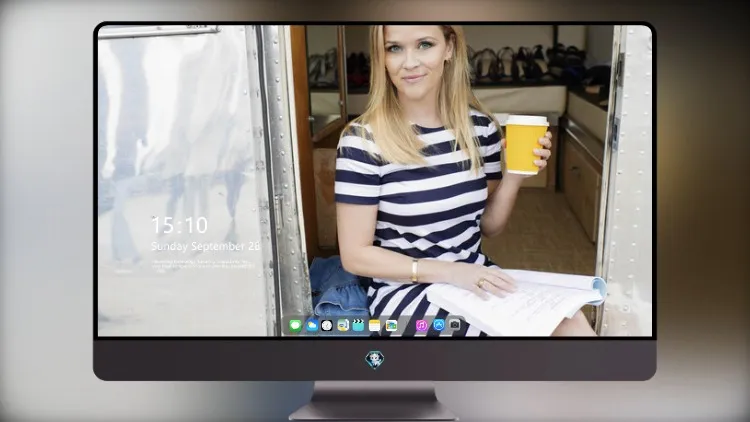Image resolution: width=750 pixels, height=422 pixels.
Task: Open the yellow Notes app in dock
Action: pyautogui.click(x=375, y=326)
